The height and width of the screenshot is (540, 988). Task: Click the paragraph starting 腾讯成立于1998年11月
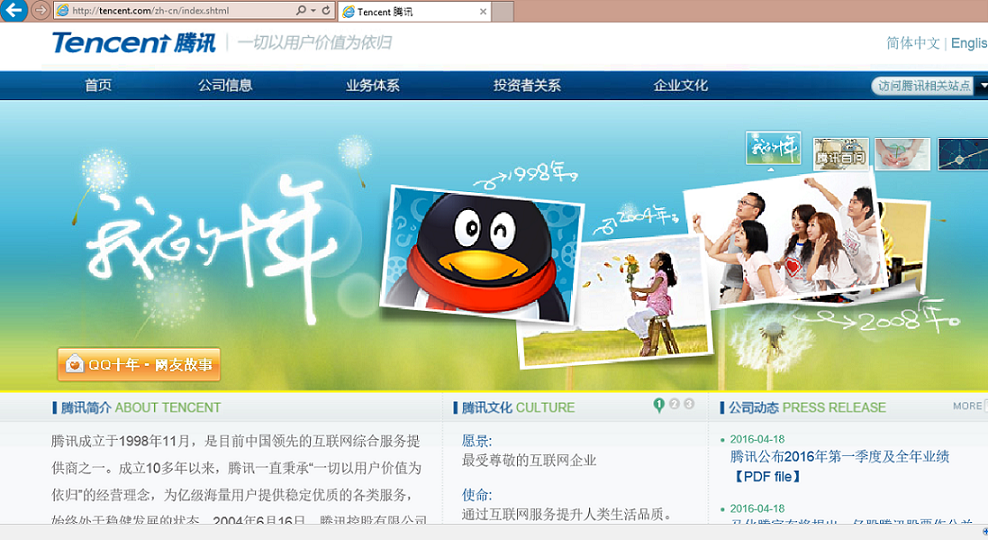[x=238, y=481]
